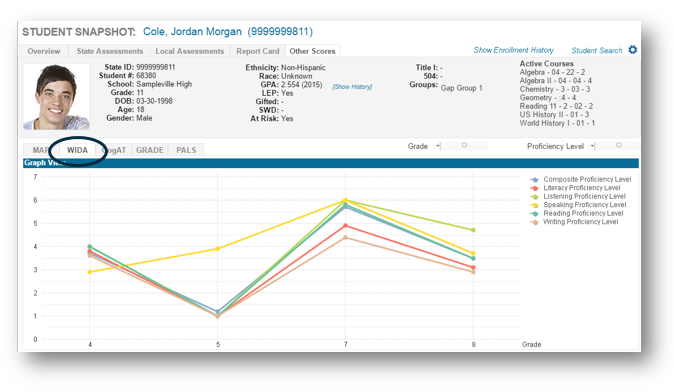Click the Graph View header bar
The image size is (674, 392).
pos(331,163)
